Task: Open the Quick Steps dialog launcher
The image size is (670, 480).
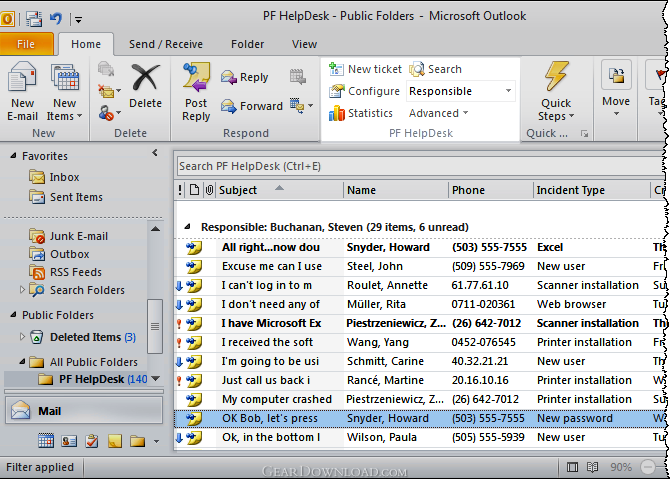Action: click(584, 134)
